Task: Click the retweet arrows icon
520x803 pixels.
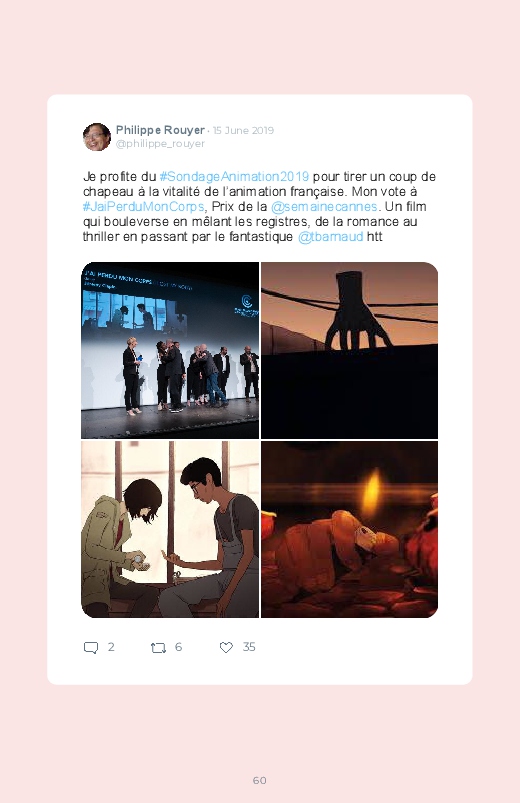Action: point(158,648)
